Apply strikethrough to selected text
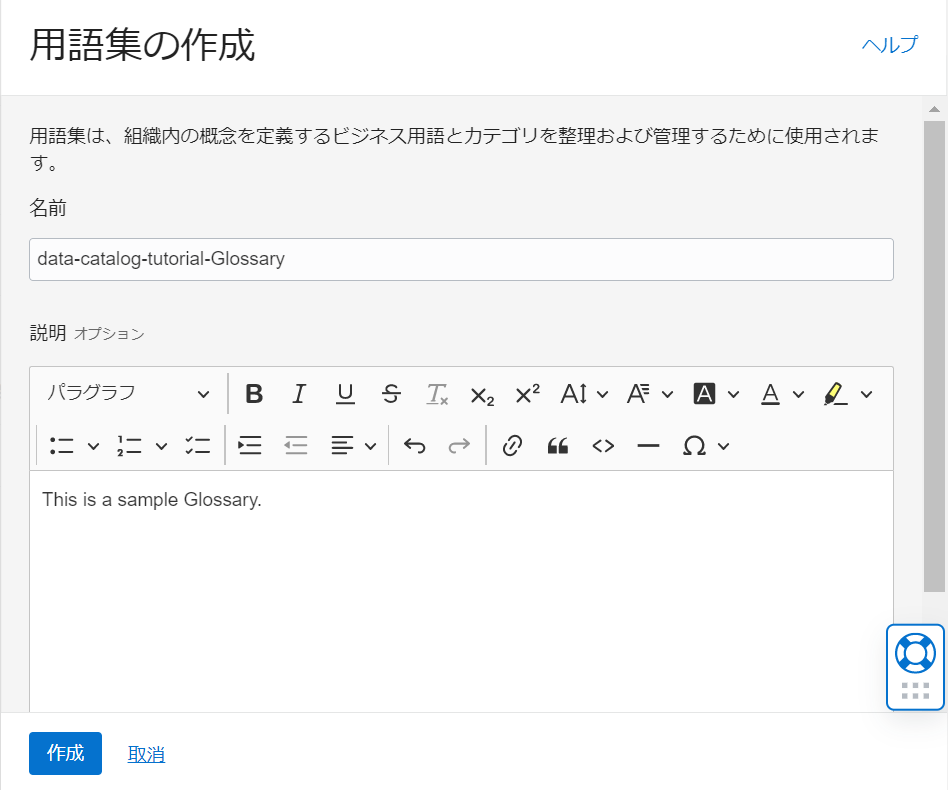The height and width of the screenshot is (790, 948). [391, 394]
